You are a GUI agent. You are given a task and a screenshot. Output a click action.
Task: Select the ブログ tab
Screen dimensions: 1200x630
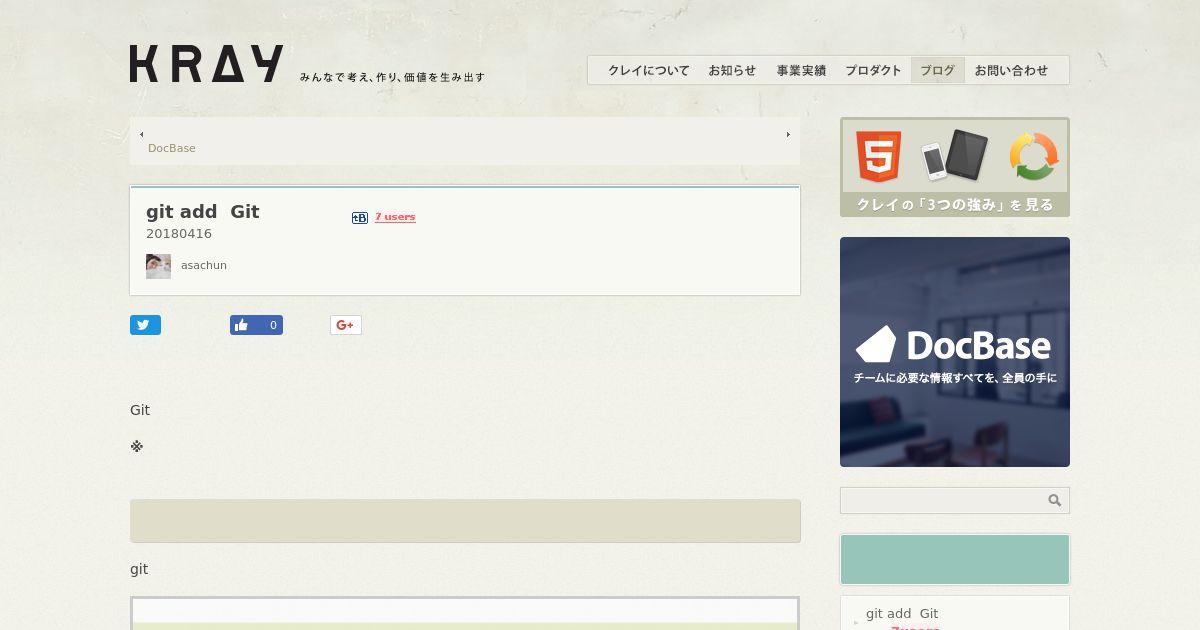pyautogui.click(x=938, y=70)
